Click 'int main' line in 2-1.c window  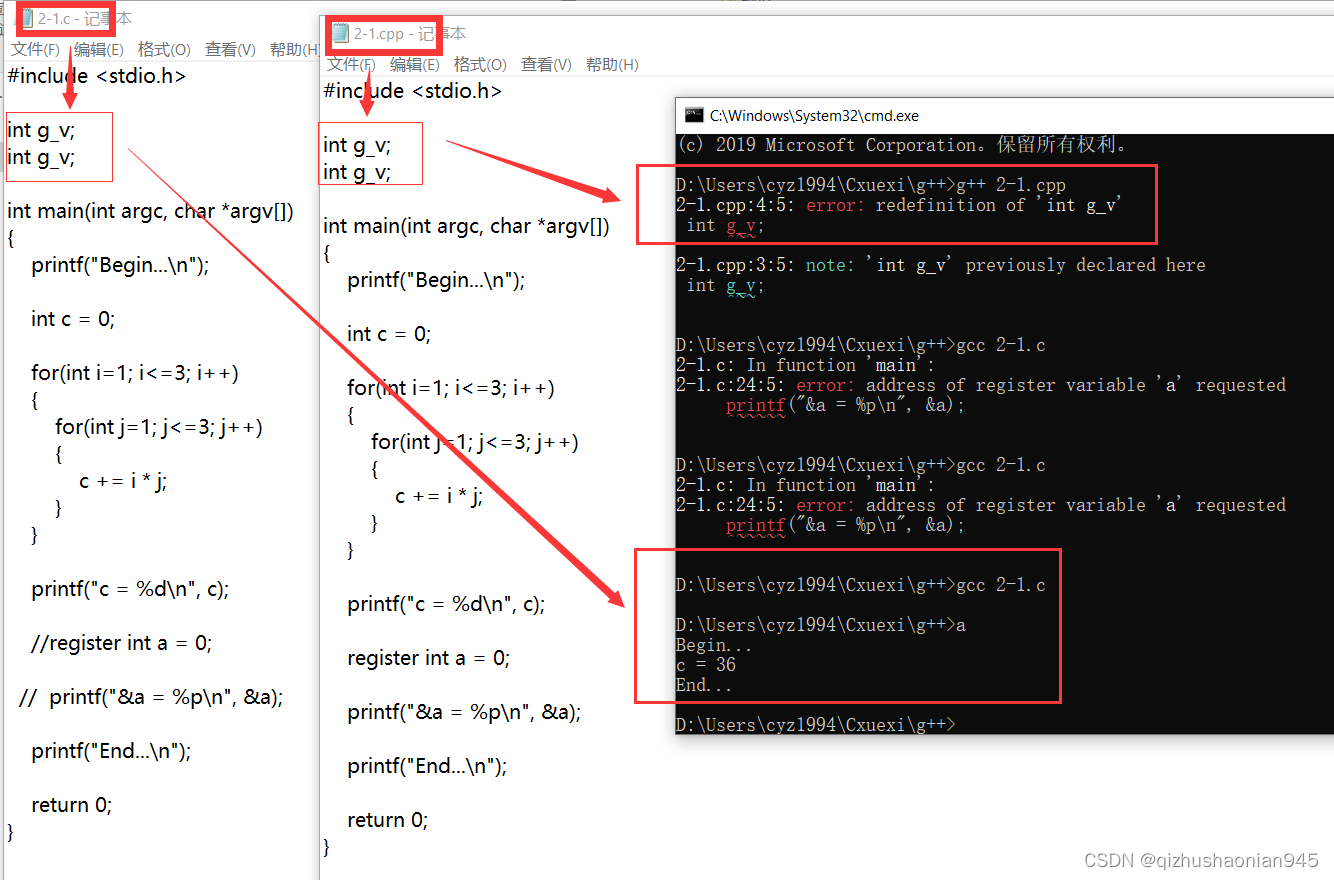tap(150, 211)
